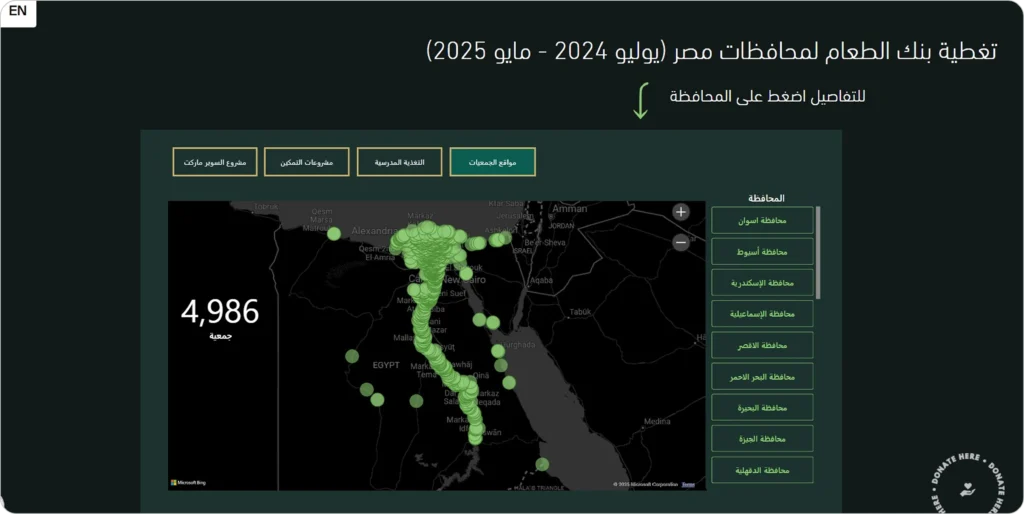Click the Microsoft Bing logo on map
This screenshot has width=1024, height=514.
pyautogui.click(x=187, y=483)
